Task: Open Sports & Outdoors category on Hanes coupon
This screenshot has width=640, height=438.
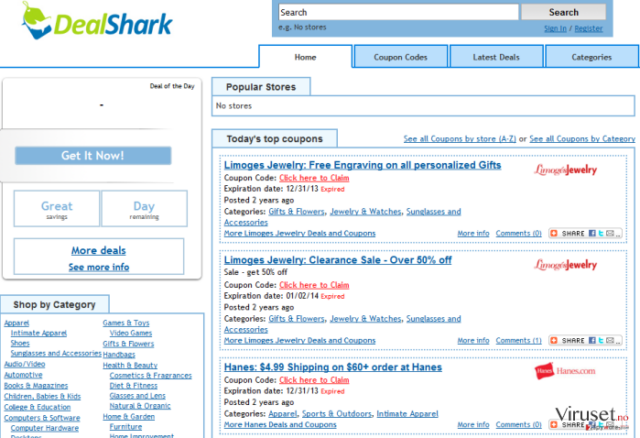Action: [337, 414]
